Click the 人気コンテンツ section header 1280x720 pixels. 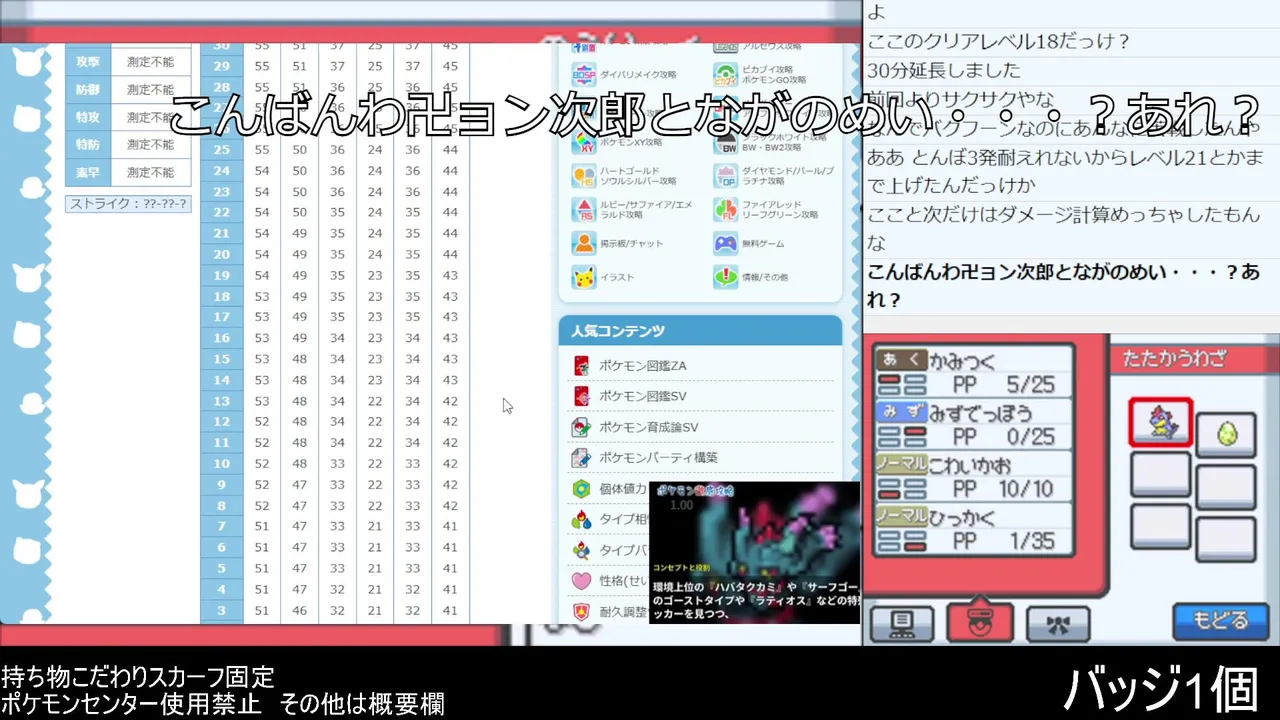(700, 330)
